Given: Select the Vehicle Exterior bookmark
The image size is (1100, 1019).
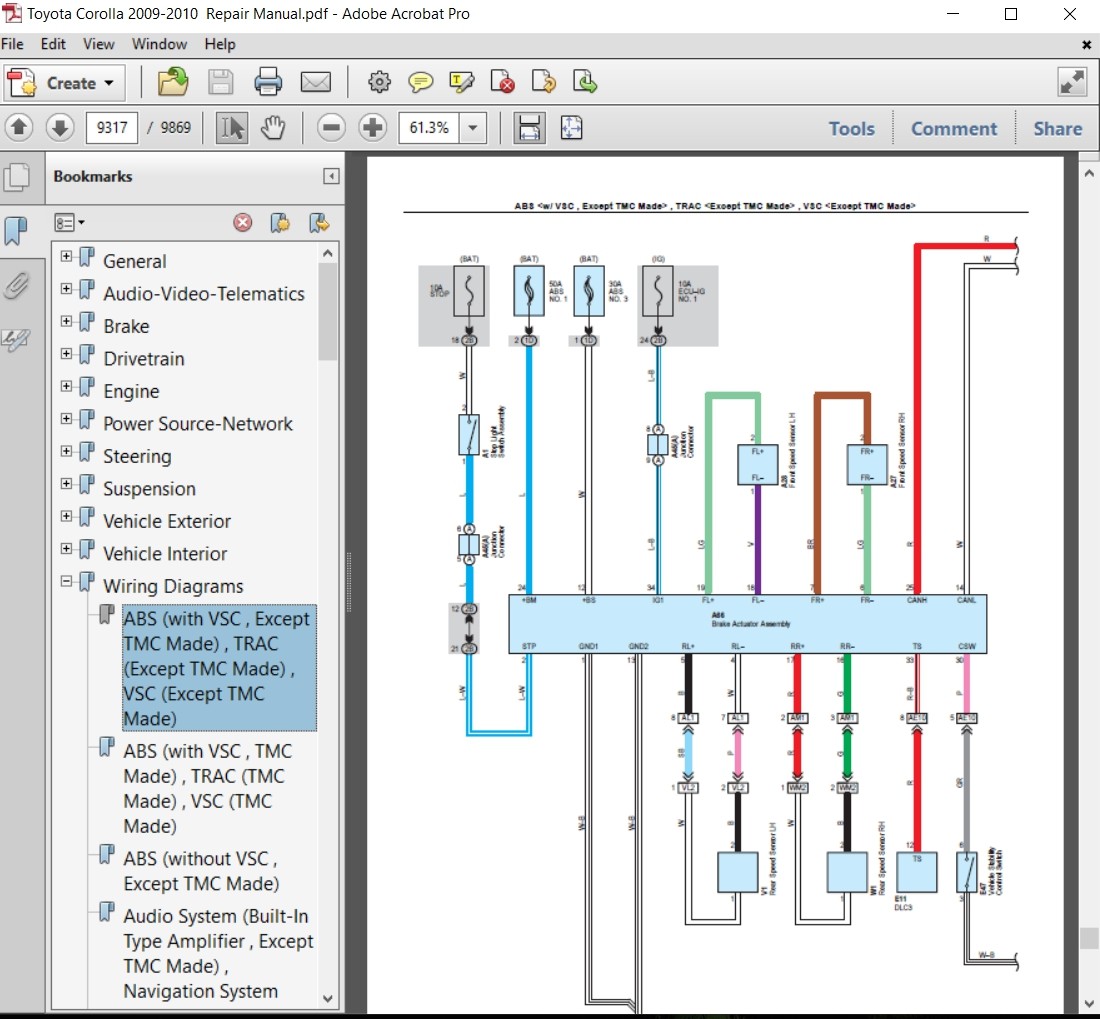Looking at the screenshot, I should click(167, 521).
